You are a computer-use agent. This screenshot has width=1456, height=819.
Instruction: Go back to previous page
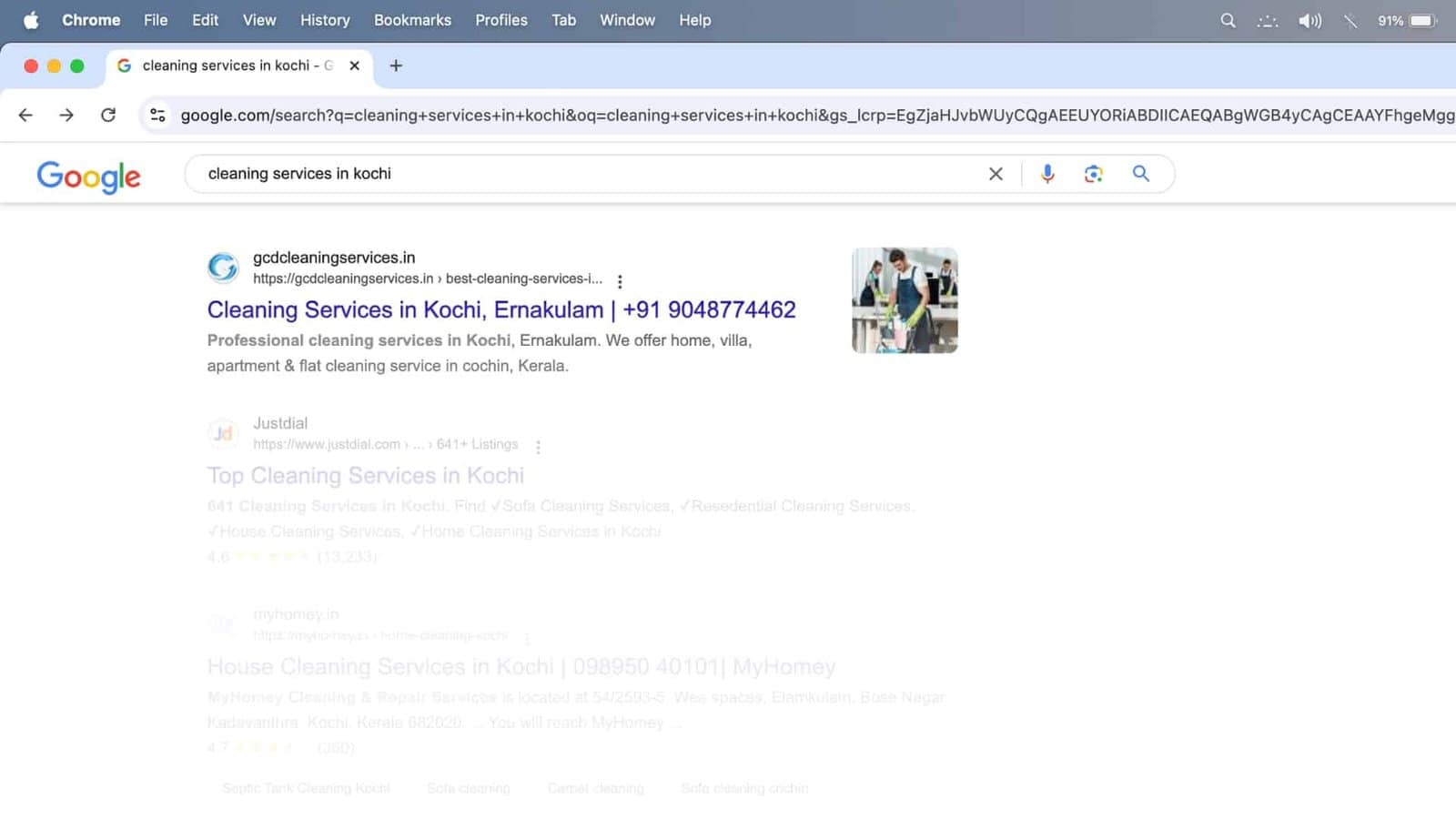(x=25, y=115)
